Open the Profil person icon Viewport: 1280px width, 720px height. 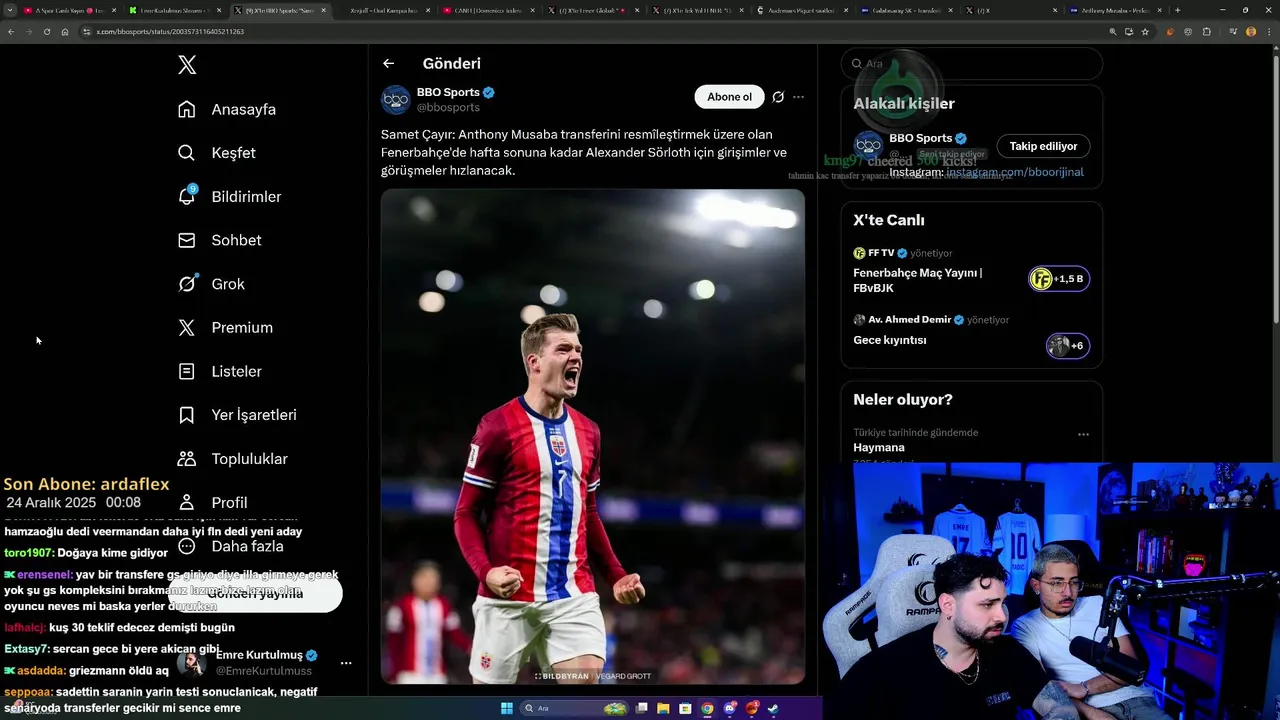pyautogui.click(x=187, y=502)
